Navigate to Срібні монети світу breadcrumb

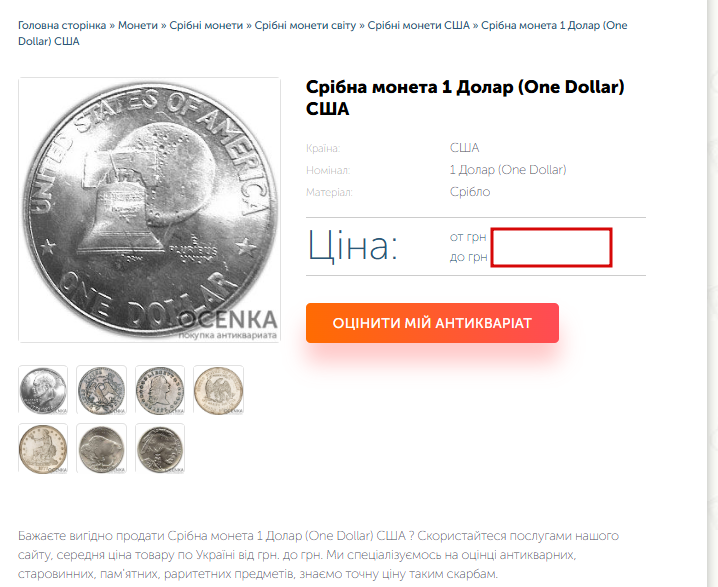click(x=305, y=25)
